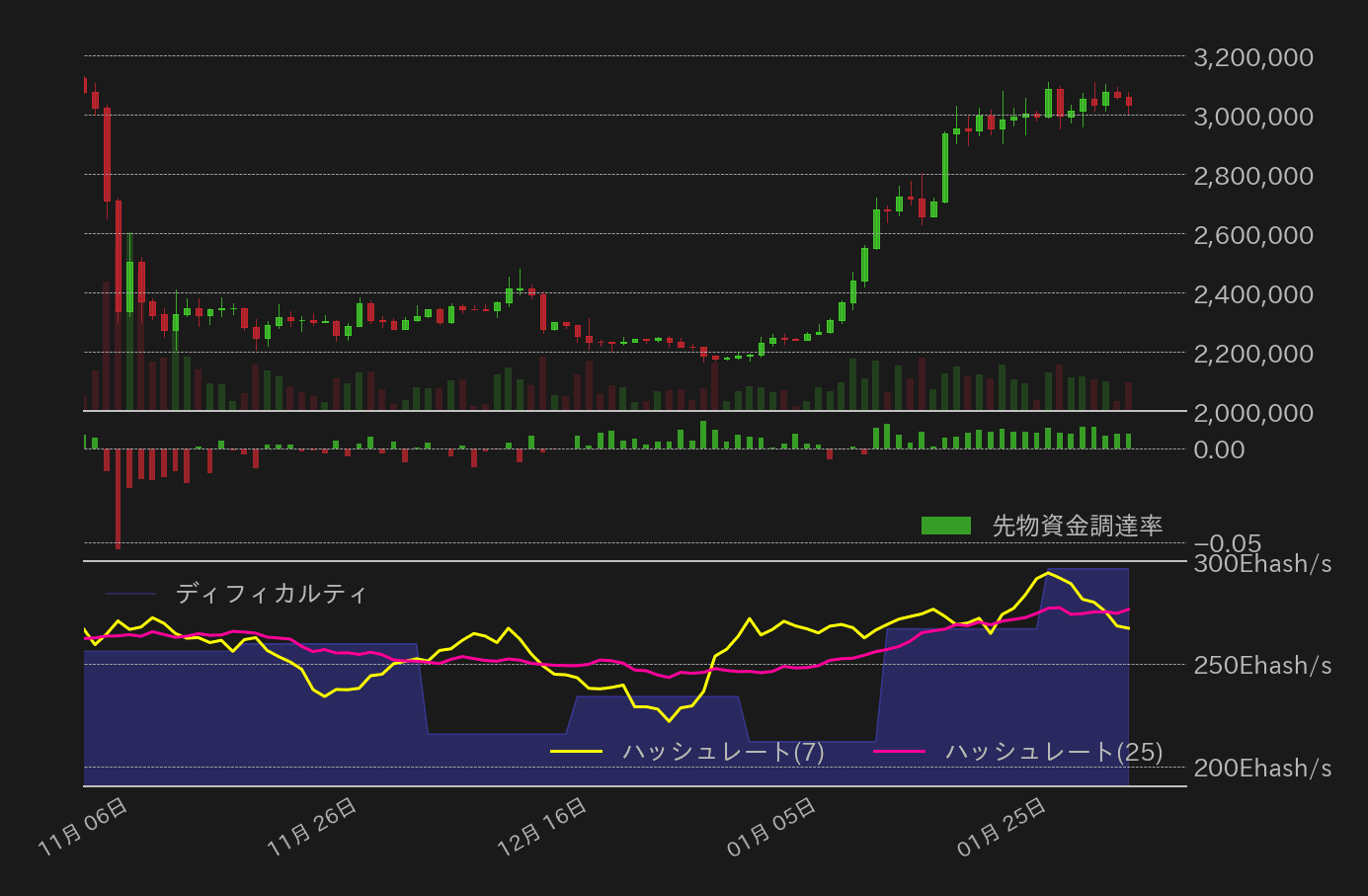The image size is (1368, 896).
Task: Click the ハッシュレート(25) legend text
Action: pyautogui.click(x=1052, y=751)
